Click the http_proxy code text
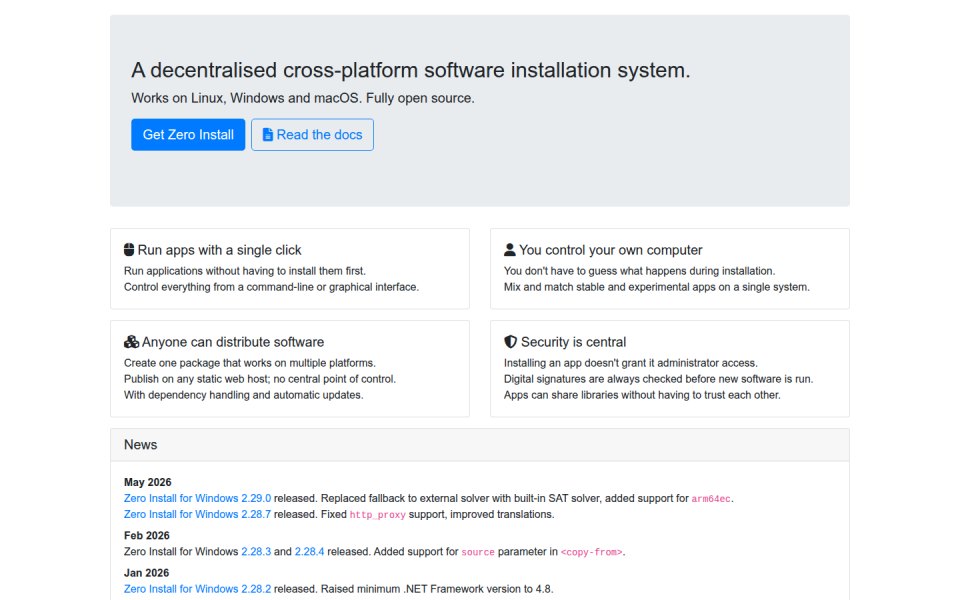This screenshot has height=600, width=960. pos(378,515)
